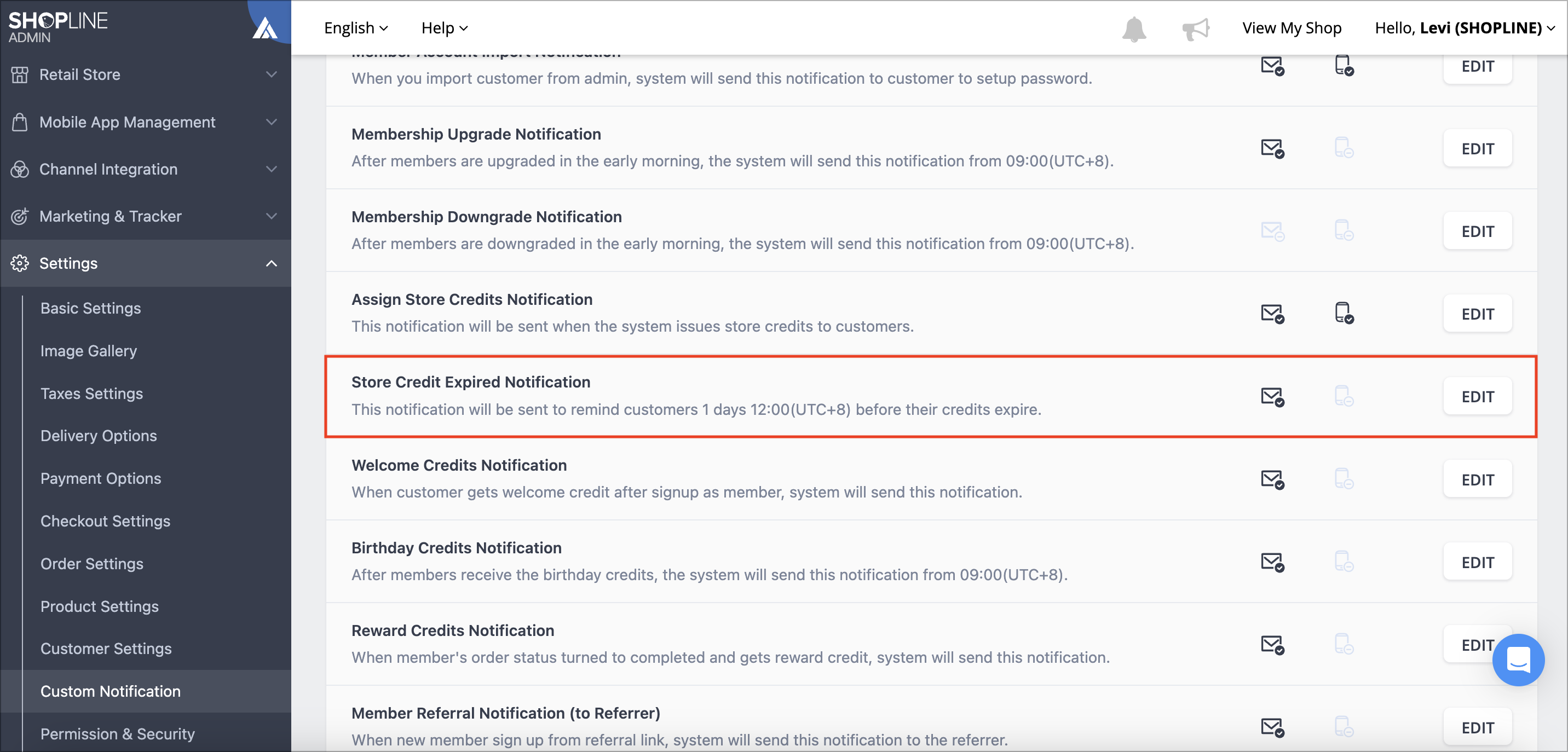This screenshot has width=1568, height=752.
Task: Click SMS icon for Reward Credits Notification
Action: 1344,645
